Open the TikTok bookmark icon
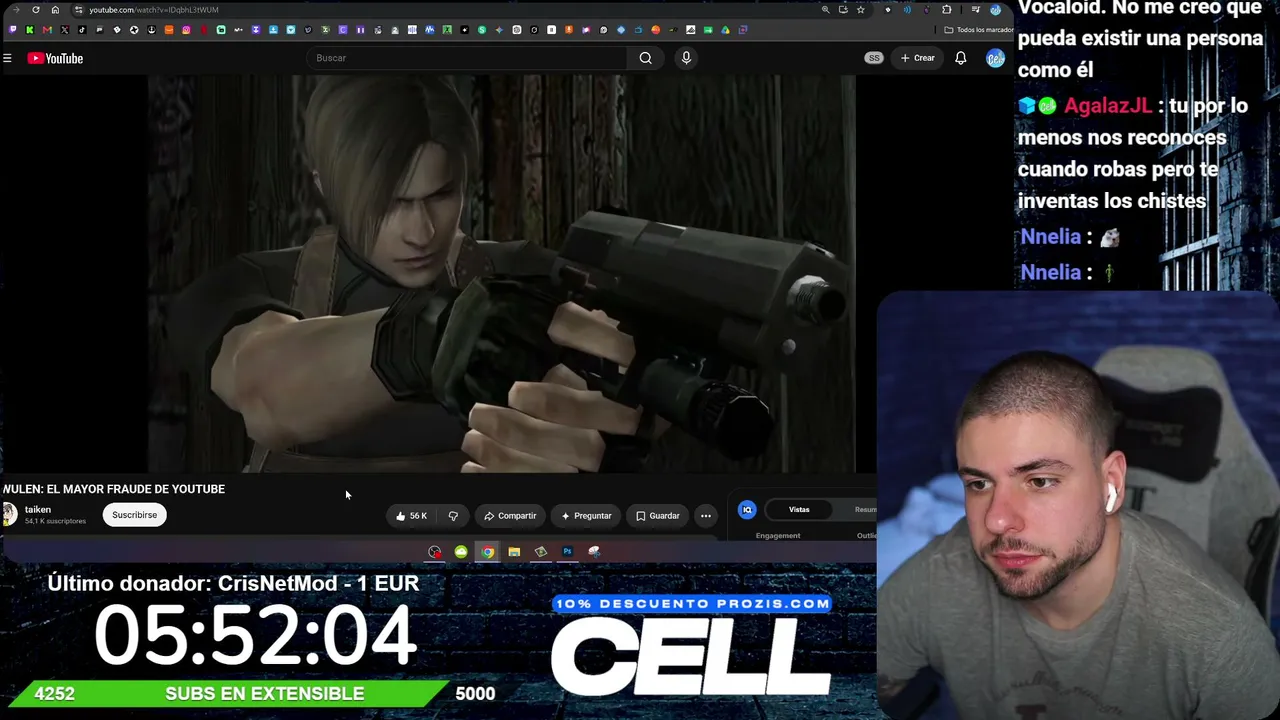Viewport: 1280px width, 720px height. point(82,30)
